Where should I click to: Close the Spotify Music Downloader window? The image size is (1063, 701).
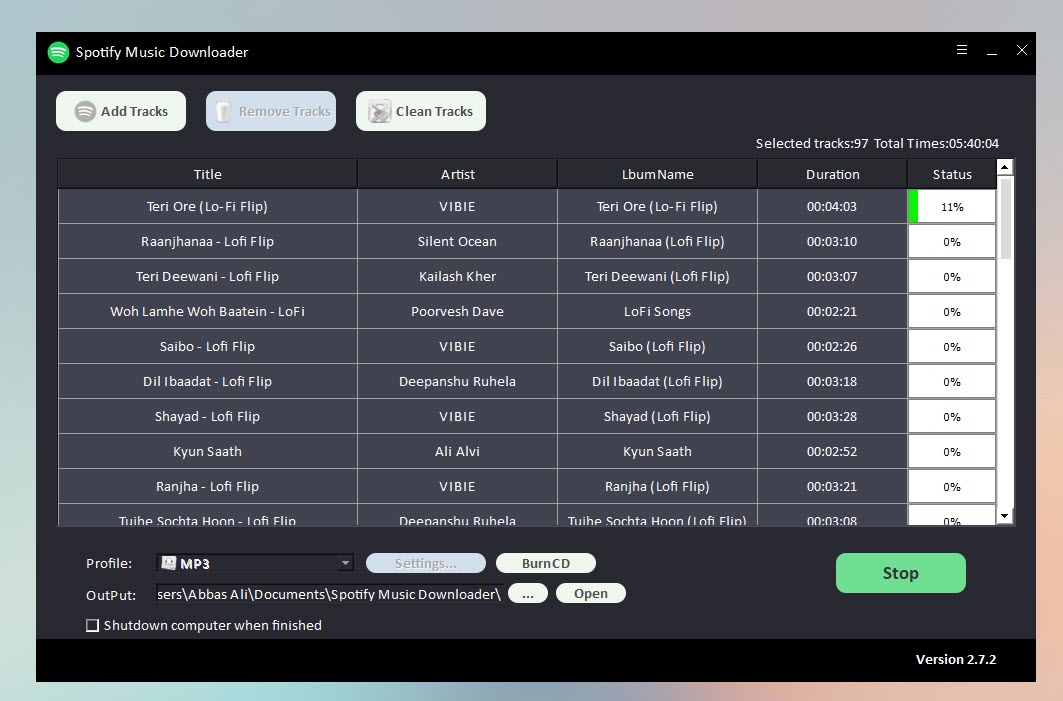point(1022,50)
